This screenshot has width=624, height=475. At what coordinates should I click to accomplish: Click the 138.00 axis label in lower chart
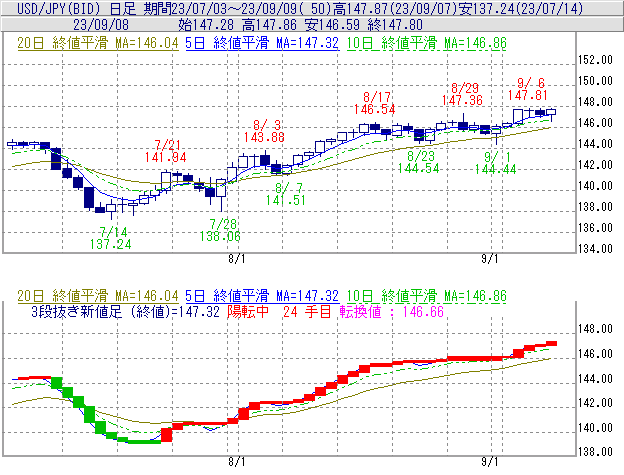[595, 452]
